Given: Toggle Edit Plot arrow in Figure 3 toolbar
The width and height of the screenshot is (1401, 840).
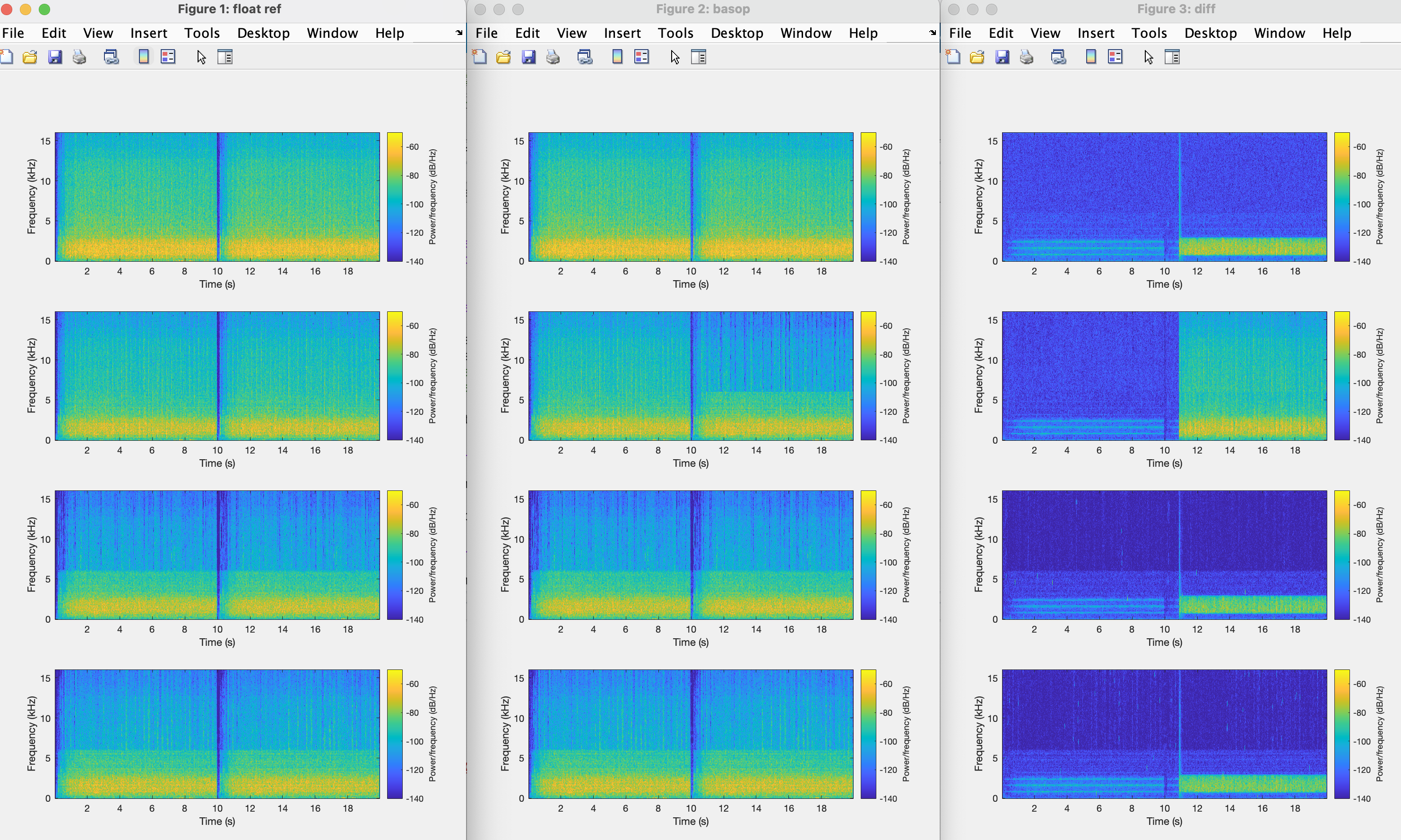Looking at the screenshot, I should point(1148,57).
